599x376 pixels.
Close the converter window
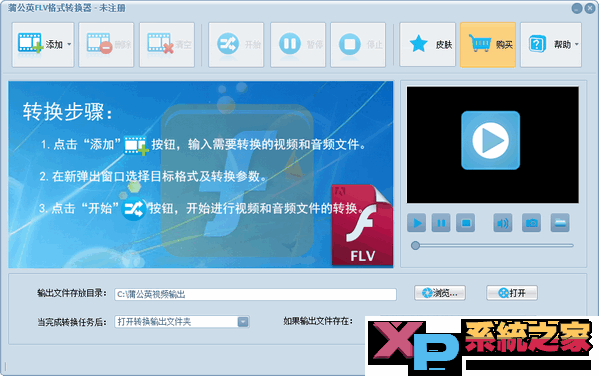pos(590,8)
